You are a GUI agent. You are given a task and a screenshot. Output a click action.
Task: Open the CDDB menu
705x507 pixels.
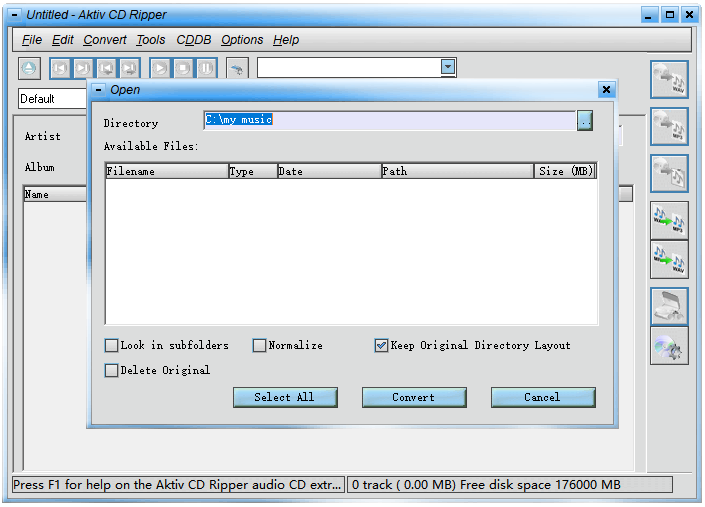(x=193, y=40)
